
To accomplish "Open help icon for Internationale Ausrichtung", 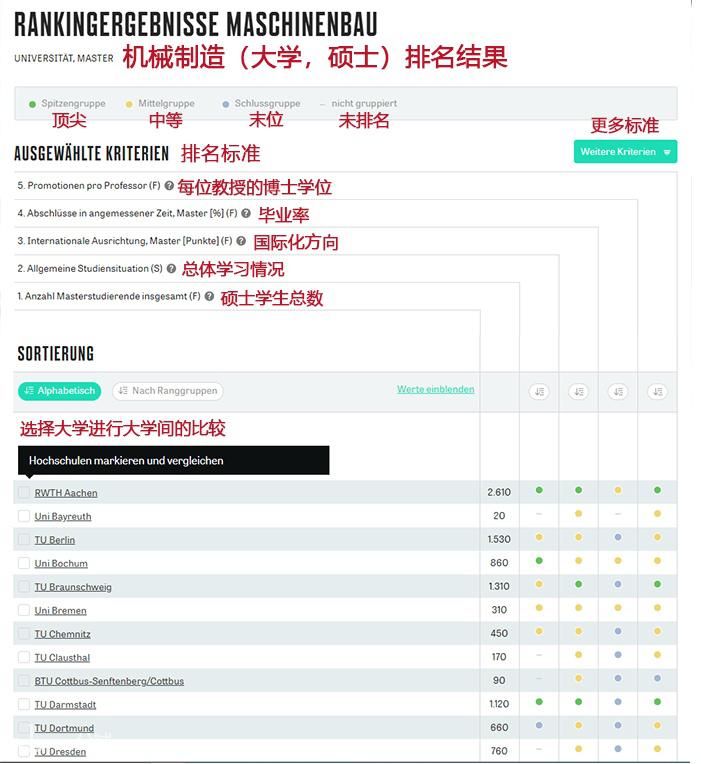I will coord(241,241).
